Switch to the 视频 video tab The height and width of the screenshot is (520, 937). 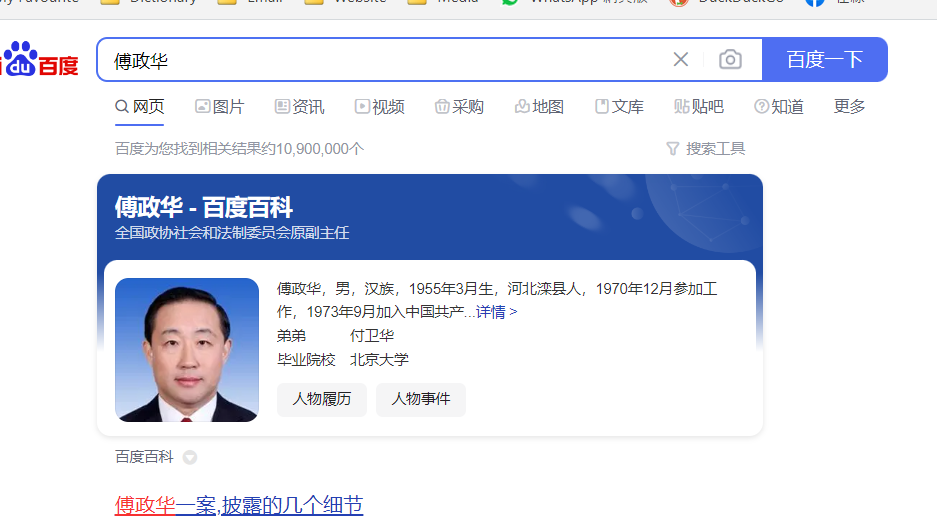[x=379, y=107]
